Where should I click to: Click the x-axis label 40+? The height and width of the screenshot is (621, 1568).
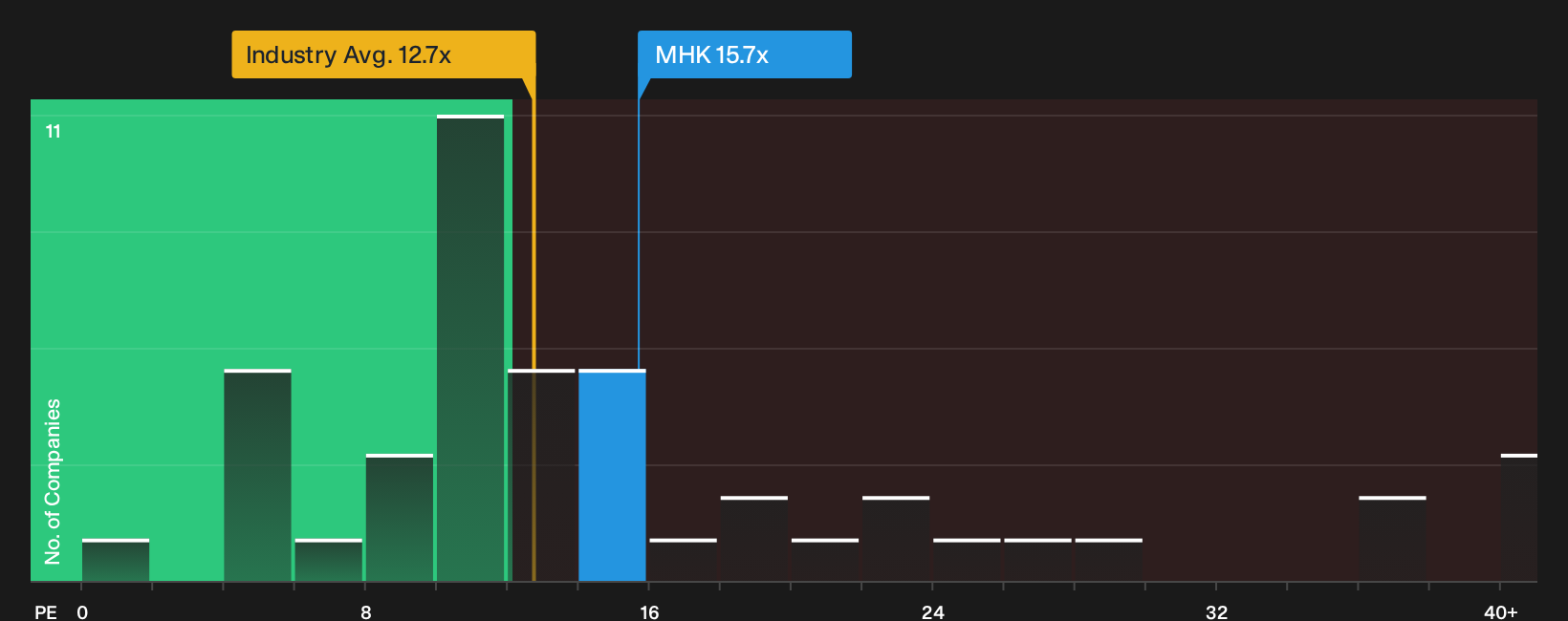pos(1500,611)
